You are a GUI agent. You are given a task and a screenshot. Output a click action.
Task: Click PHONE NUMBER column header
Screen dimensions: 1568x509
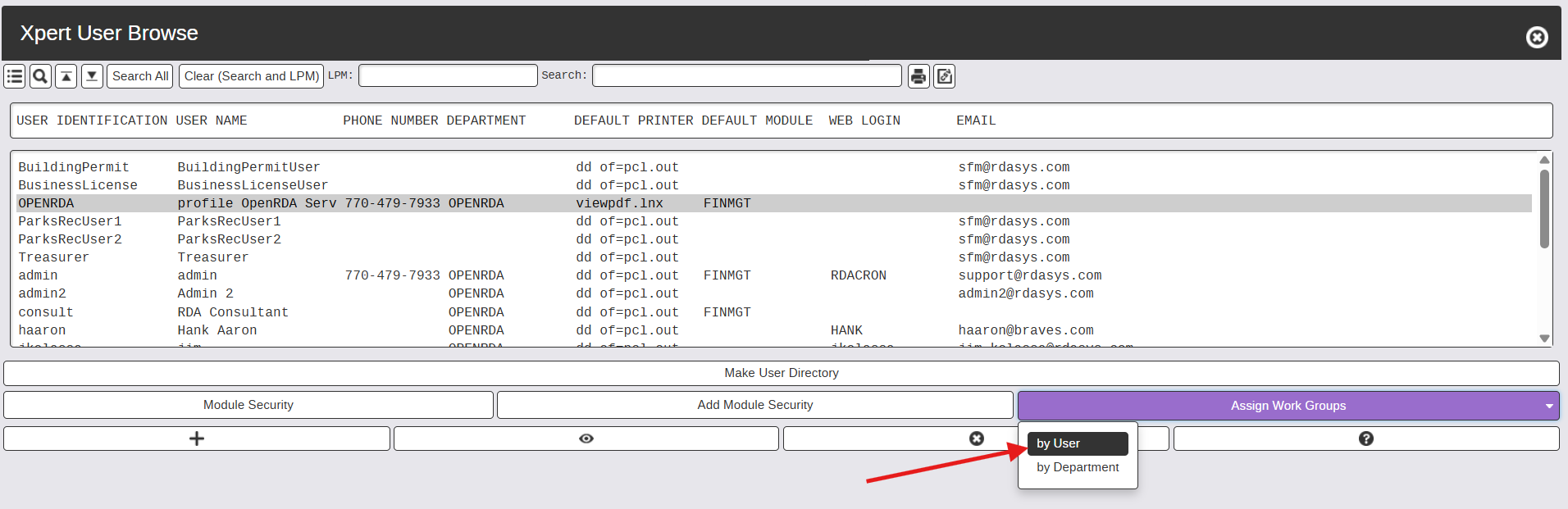coord(390,120)
